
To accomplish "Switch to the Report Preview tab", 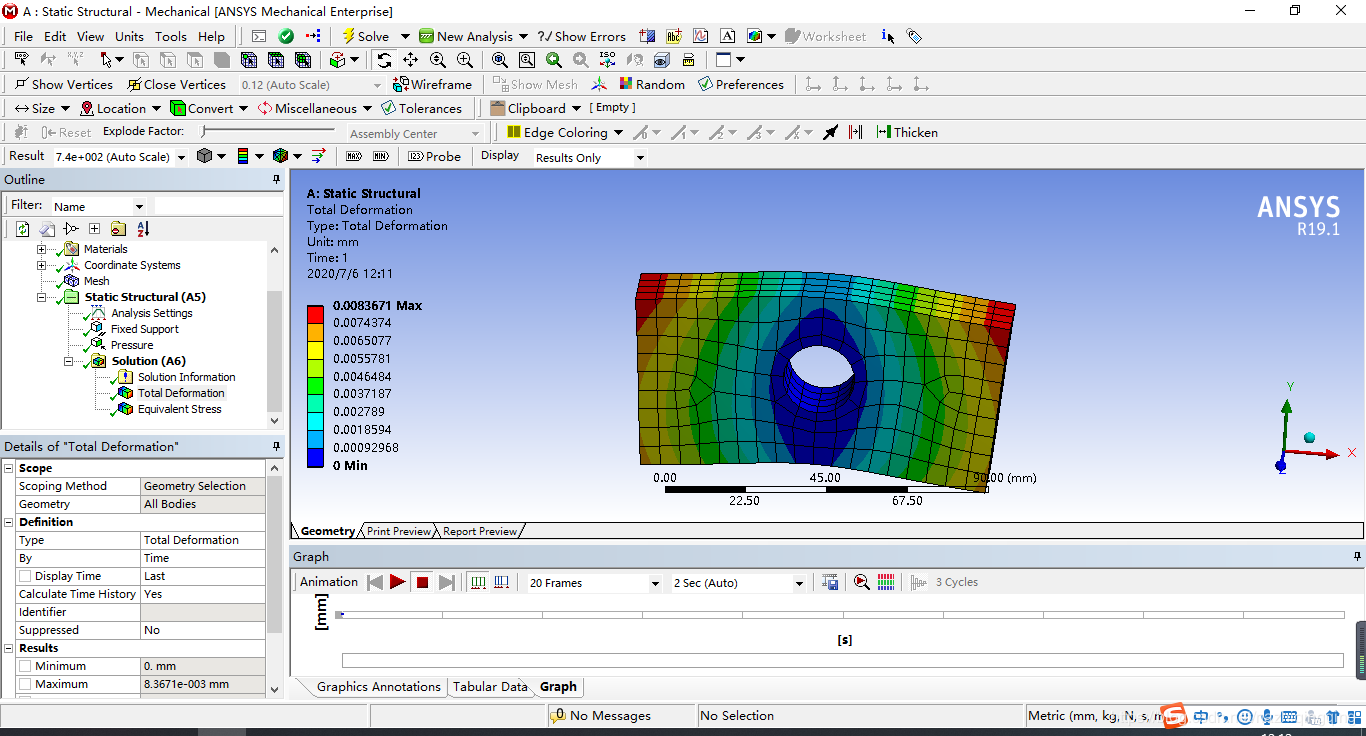I will [x=480, y=531].
